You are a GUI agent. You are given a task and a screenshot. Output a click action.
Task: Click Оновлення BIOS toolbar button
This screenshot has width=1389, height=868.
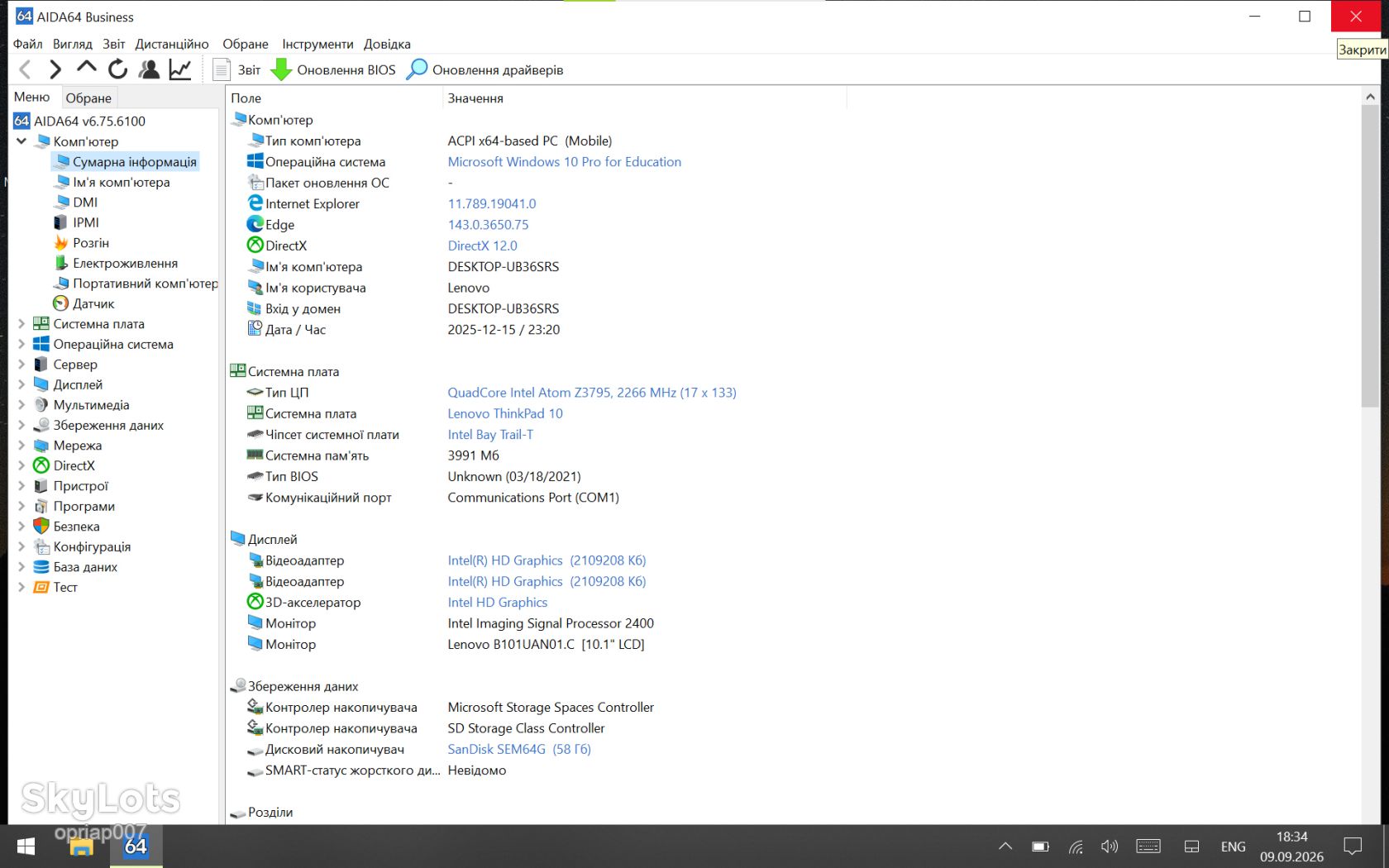[334, 69]
